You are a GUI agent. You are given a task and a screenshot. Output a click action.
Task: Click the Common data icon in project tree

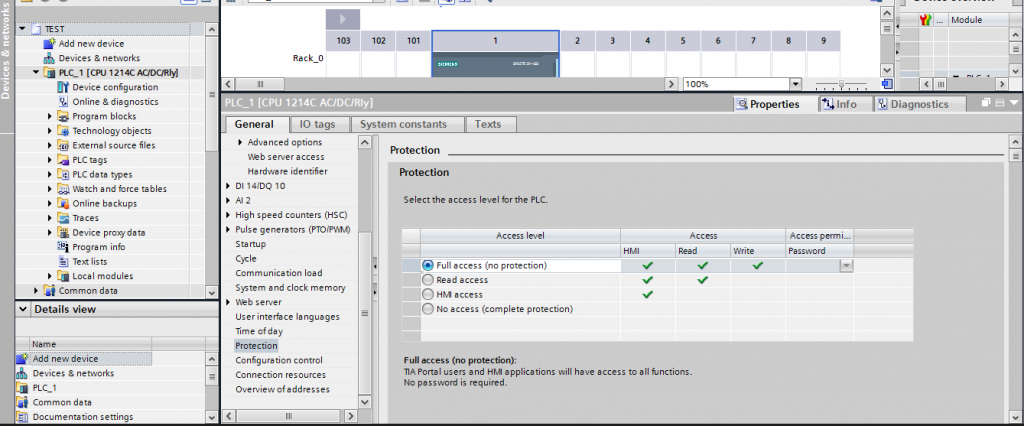click(x=49, y=291)
